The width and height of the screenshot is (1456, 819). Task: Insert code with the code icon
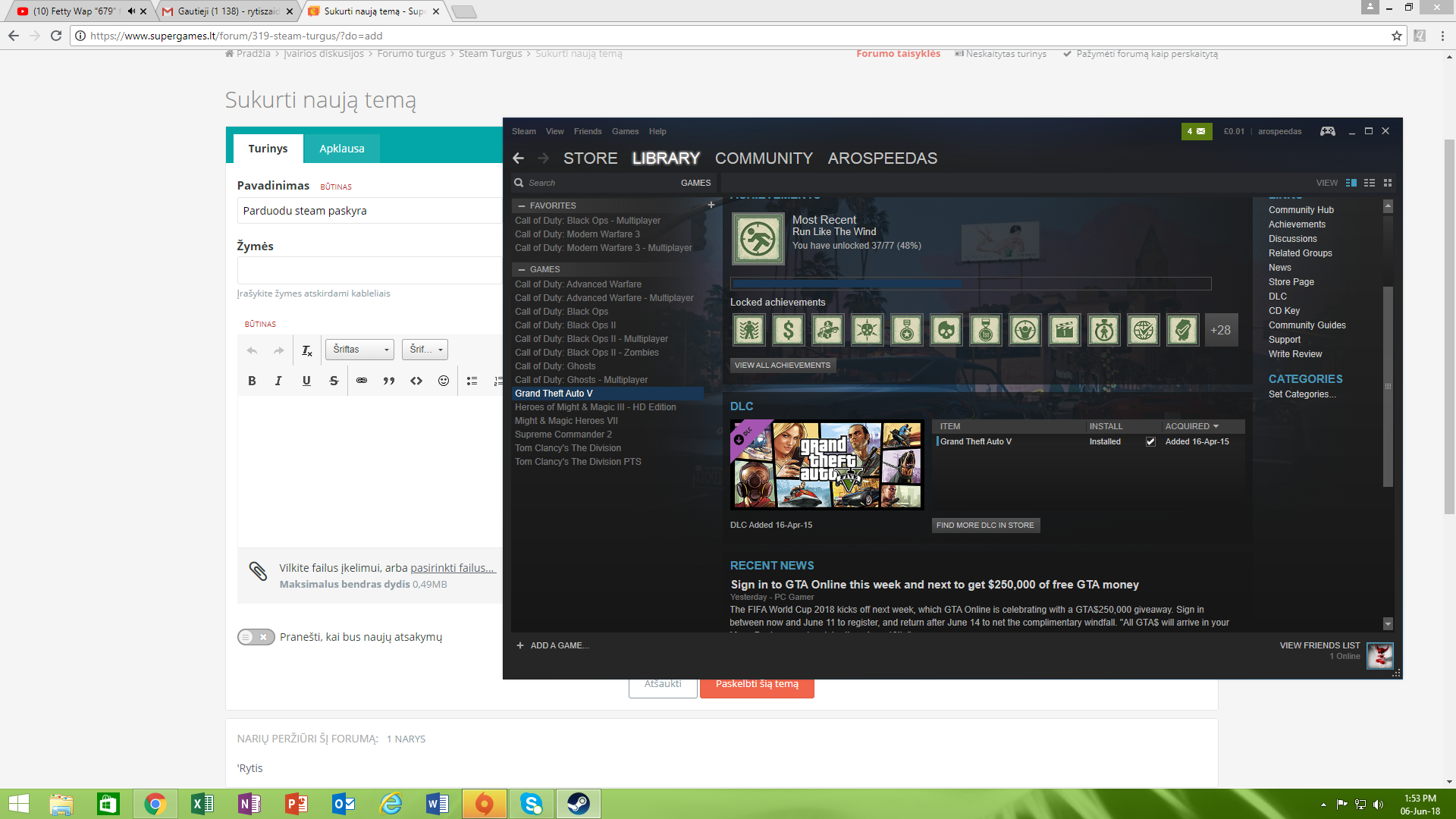(416, 381)
